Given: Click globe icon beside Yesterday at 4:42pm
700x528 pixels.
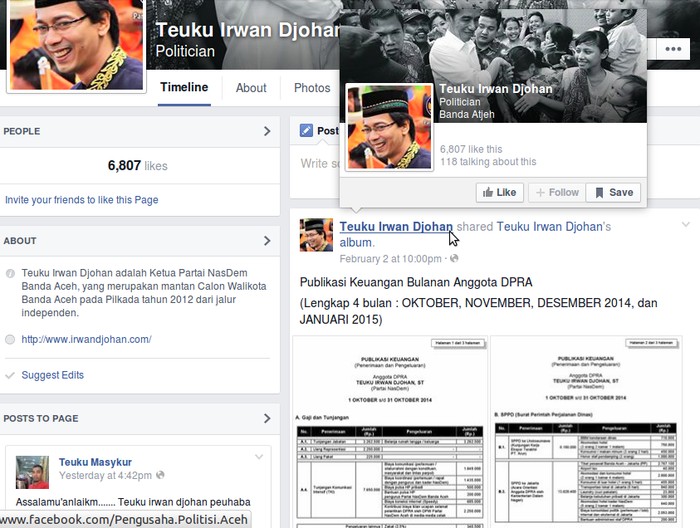Looking at the screenshot, I should coord(160,475).
